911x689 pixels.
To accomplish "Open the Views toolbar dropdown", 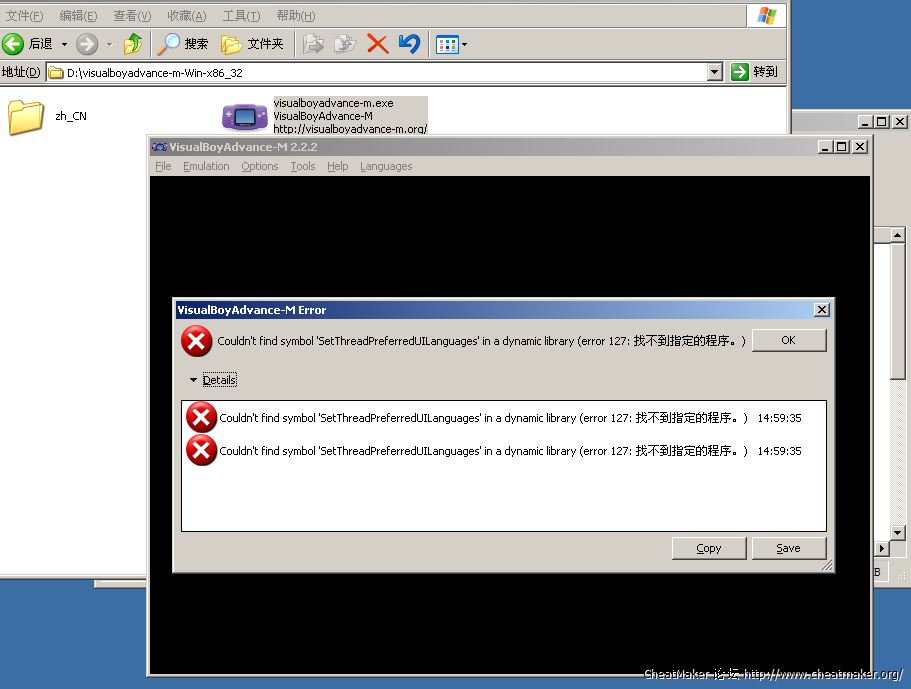I will 451,44.
